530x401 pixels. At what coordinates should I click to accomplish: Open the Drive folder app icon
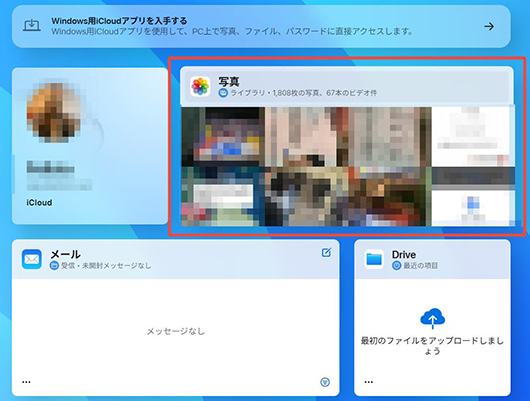click(374, 259)
